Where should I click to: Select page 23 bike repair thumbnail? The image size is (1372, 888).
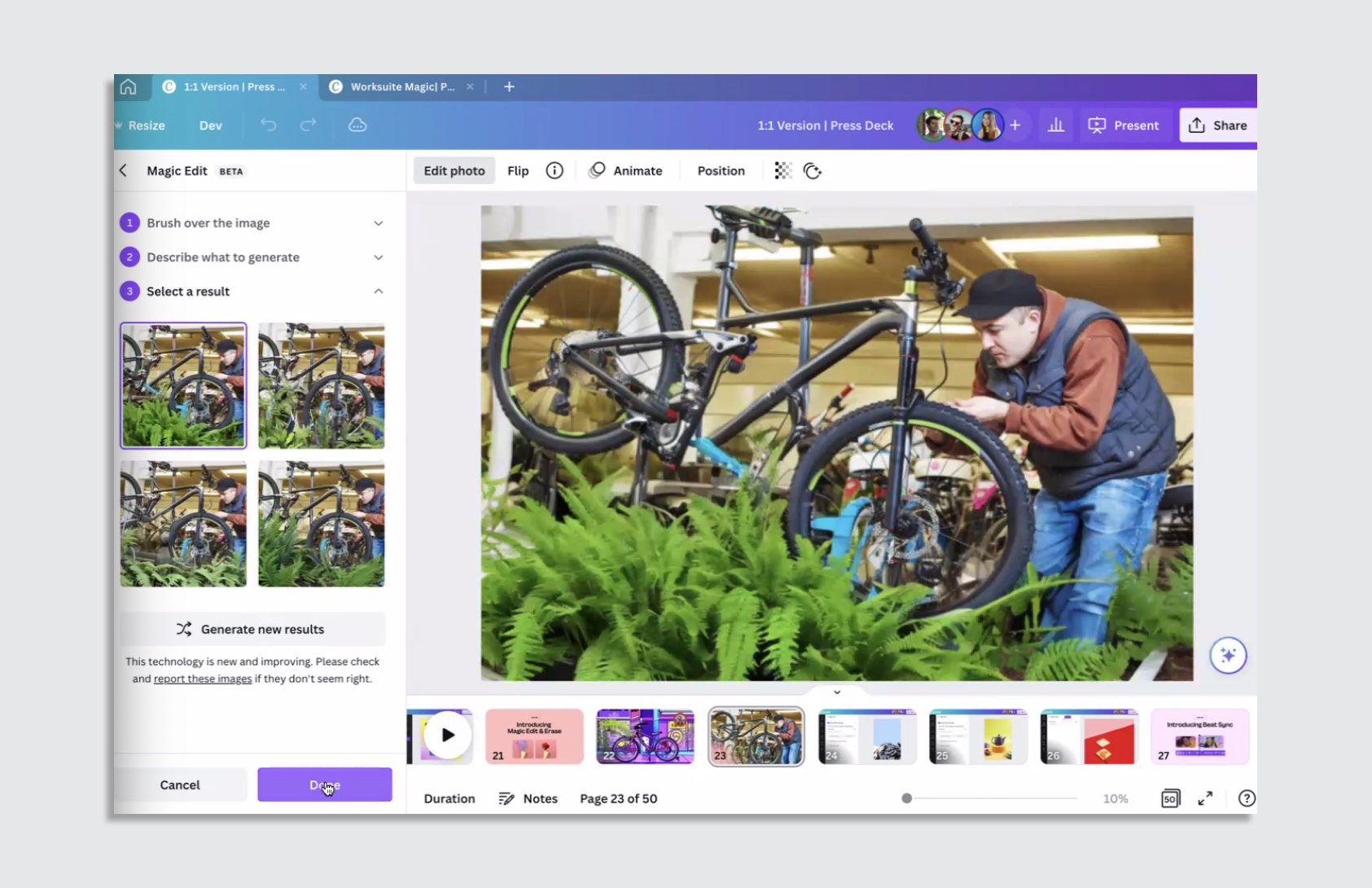point(756,736)
